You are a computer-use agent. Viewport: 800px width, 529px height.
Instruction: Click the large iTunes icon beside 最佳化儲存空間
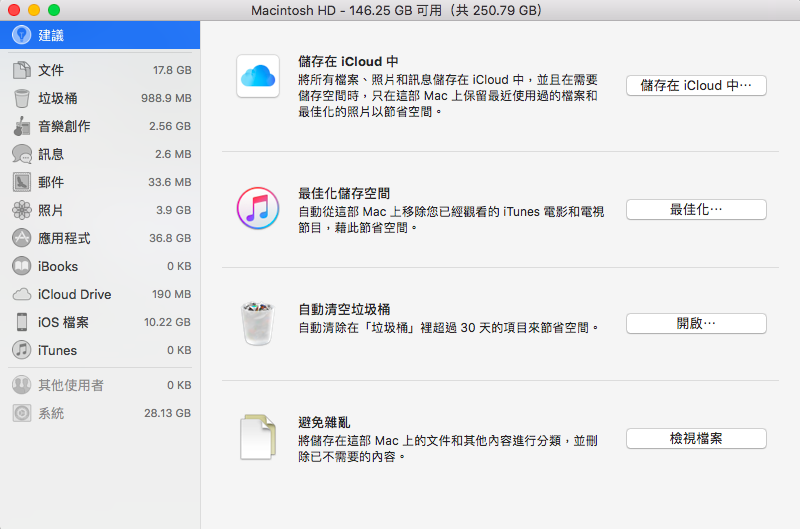(x=258, y=208)
